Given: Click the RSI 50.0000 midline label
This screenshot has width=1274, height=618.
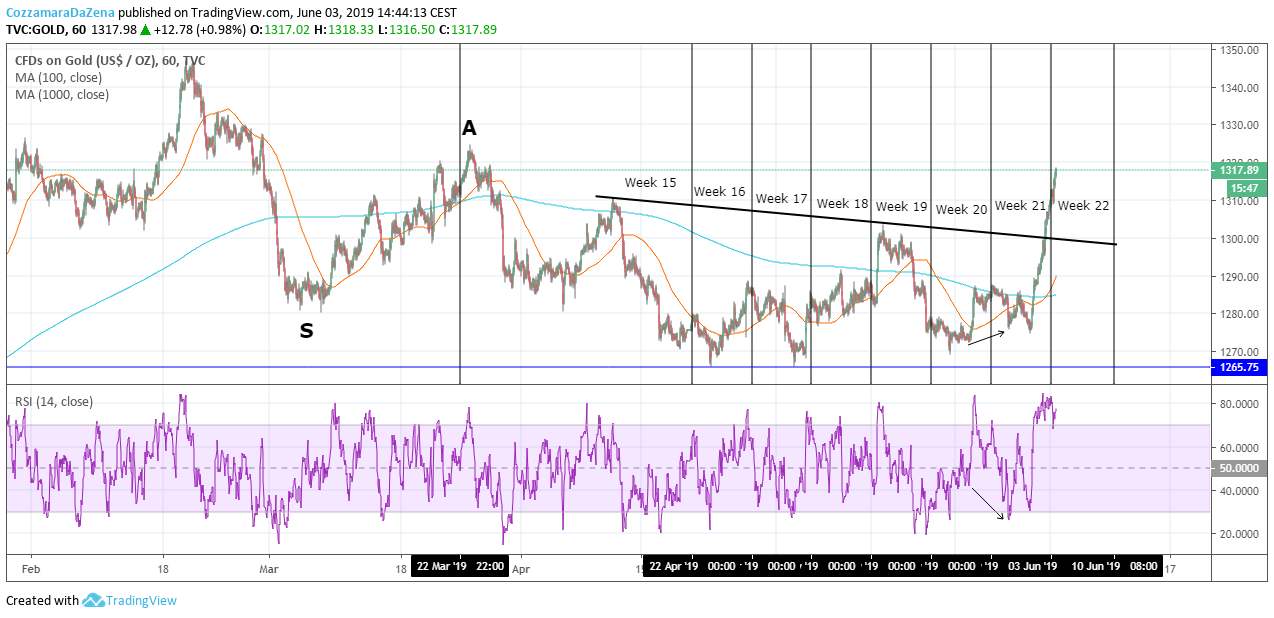Looking at the screenshot, I should click(x=1239, y=468).
